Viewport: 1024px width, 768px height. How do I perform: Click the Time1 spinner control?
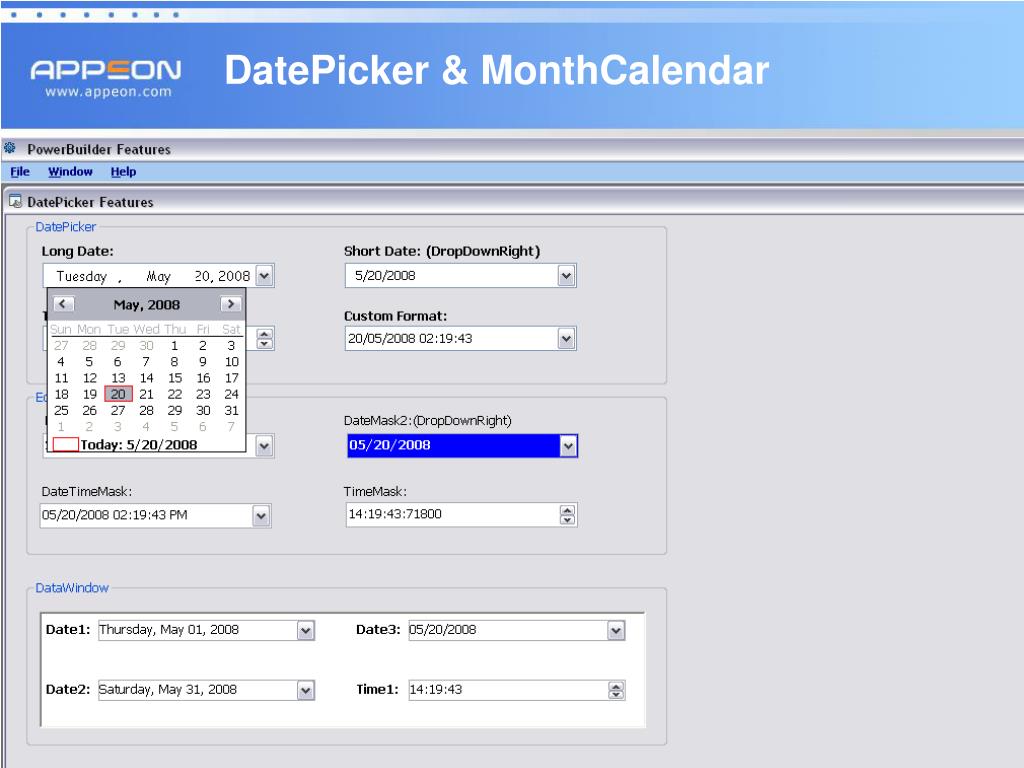[616, 690]
